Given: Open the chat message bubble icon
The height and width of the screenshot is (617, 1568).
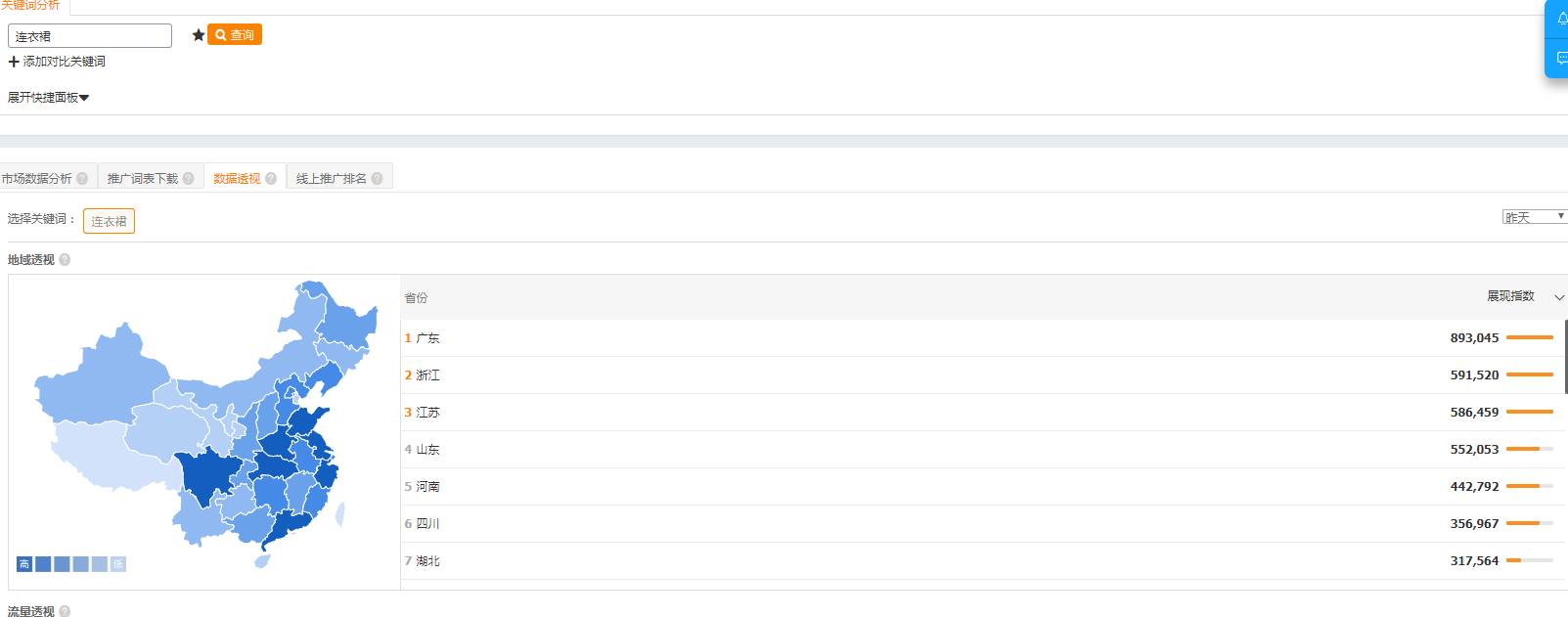Looking at the screenshot, I should (1561, 58).
